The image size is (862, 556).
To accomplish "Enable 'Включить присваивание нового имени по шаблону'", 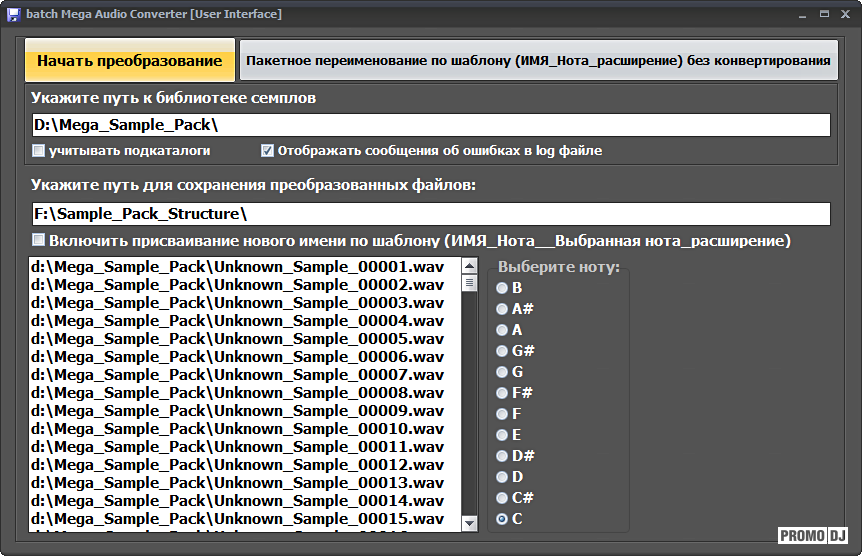I will 39,241.
